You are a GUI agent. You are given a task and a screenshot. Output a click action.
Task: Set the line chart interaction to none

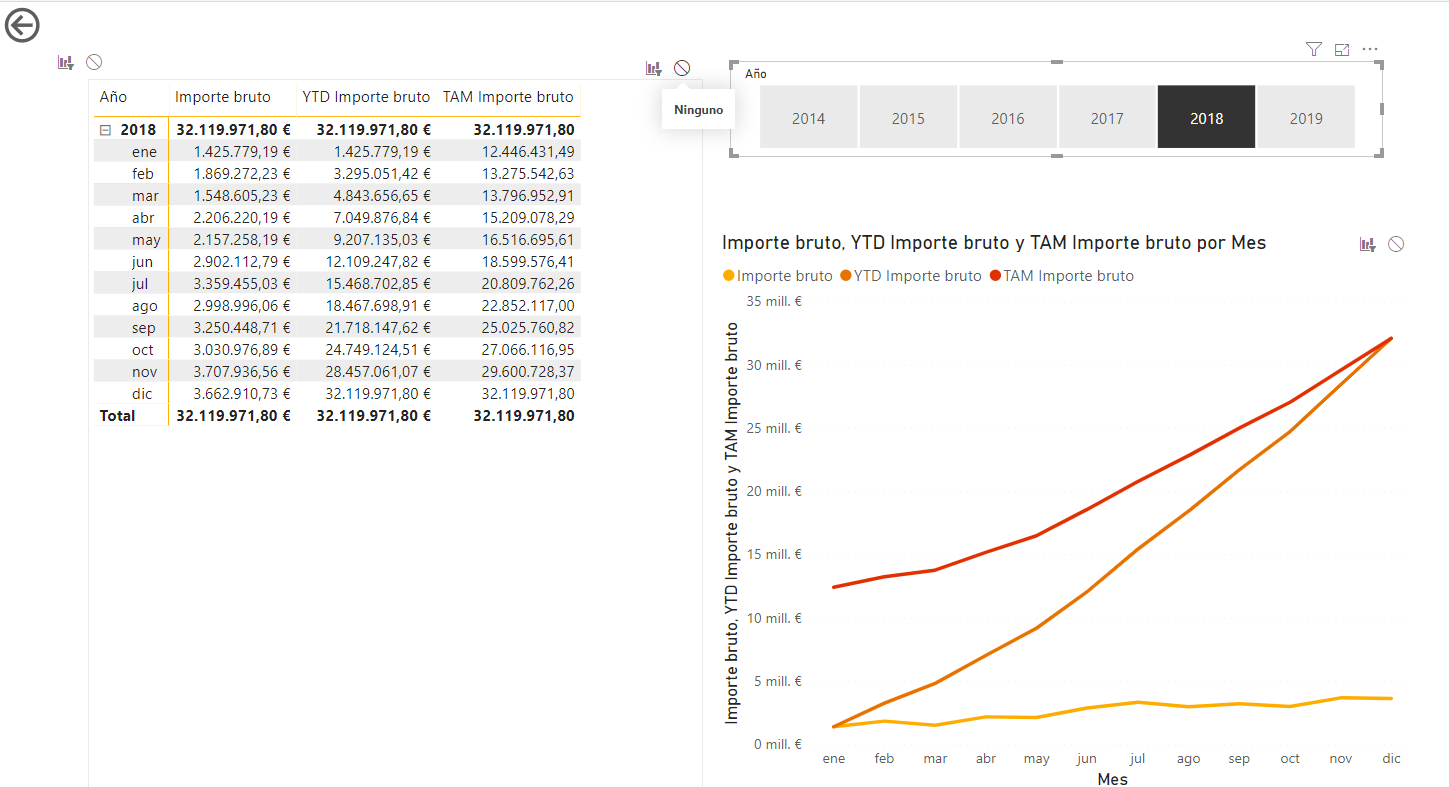point(1396,244)
